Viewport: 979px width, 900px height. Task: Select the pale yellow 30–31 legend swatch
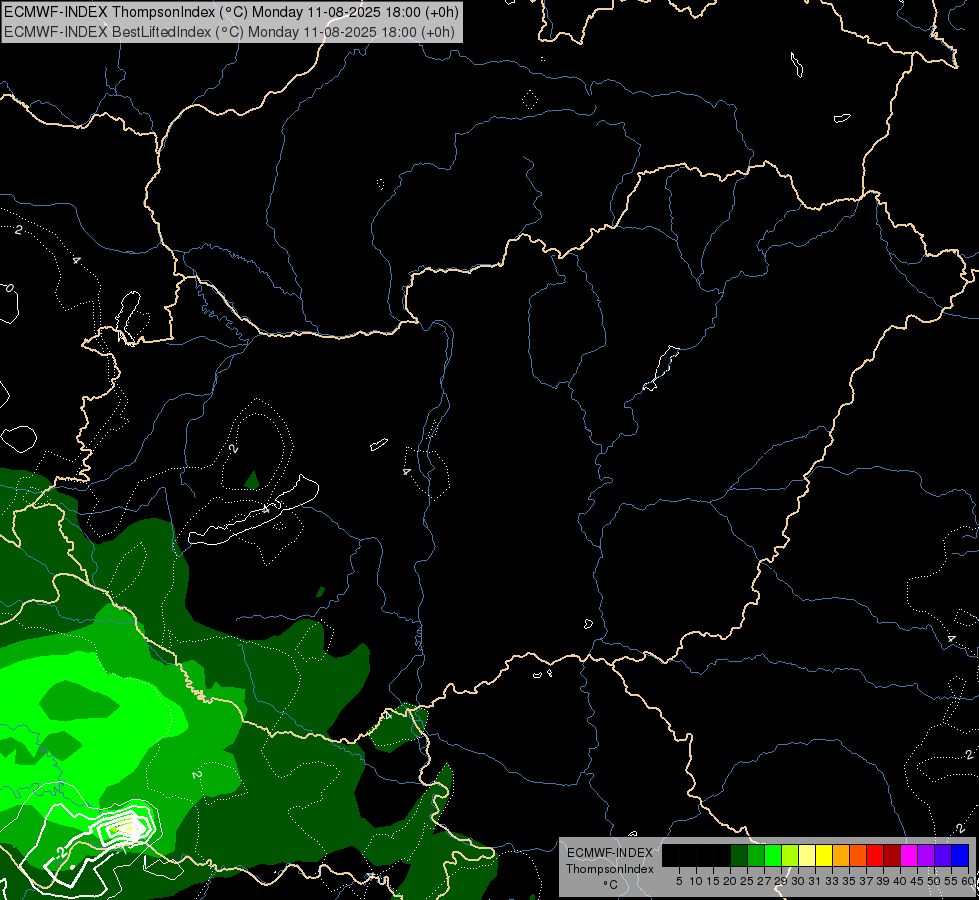807,855
